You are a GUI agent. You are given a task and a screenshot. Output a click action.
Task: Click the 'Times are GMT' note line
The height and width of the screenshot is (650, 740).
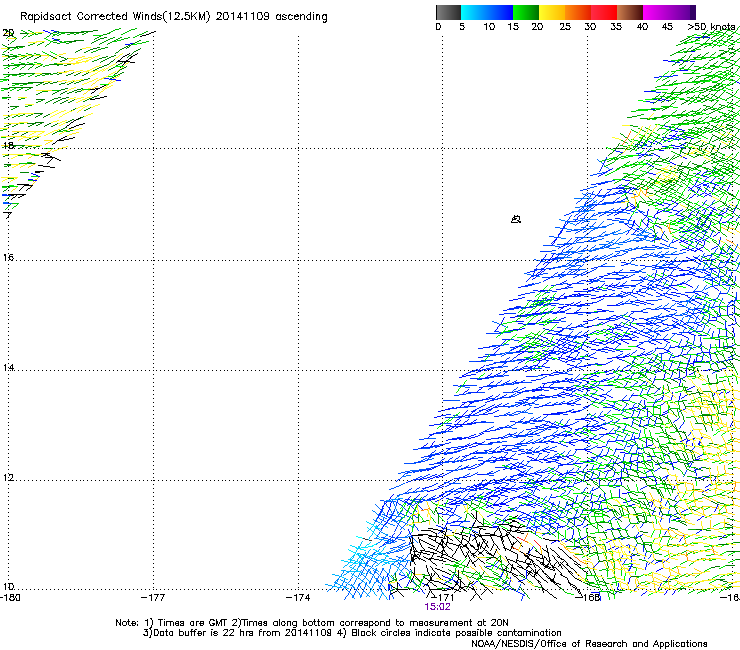click(x=312, y=623)
